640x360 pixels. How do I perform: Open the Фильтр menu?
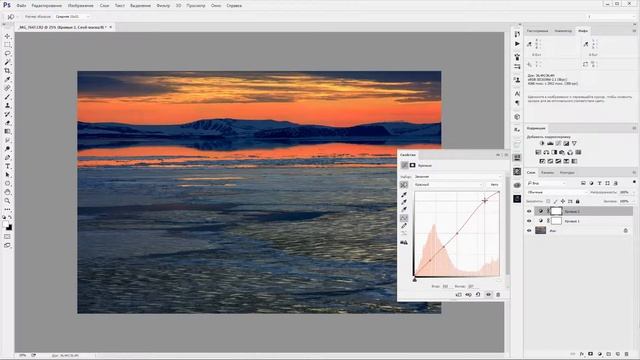coord(163,6)
